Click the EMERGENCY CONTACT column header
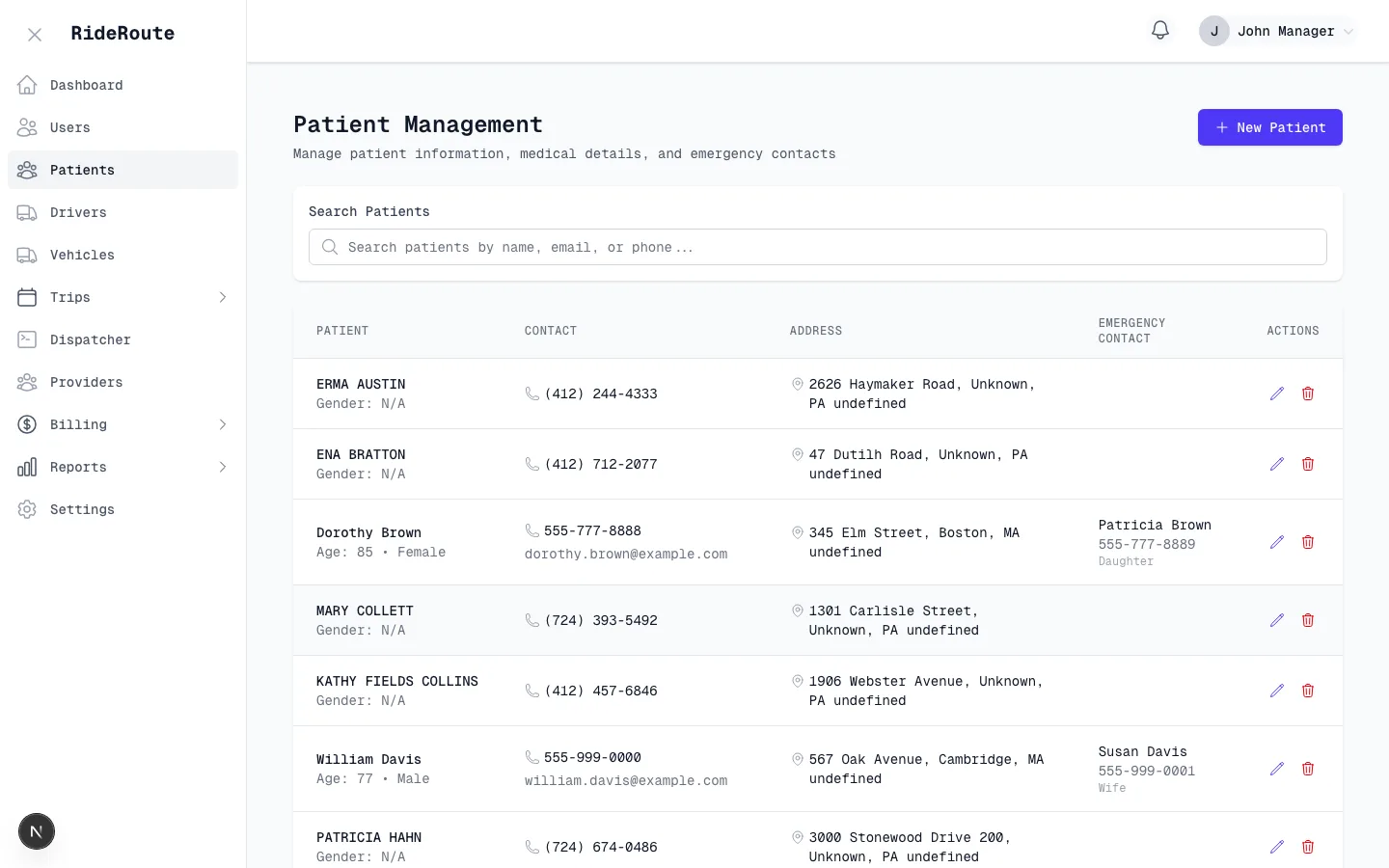Screen dimensions: 1389x868 click(x=1131, y=331)
